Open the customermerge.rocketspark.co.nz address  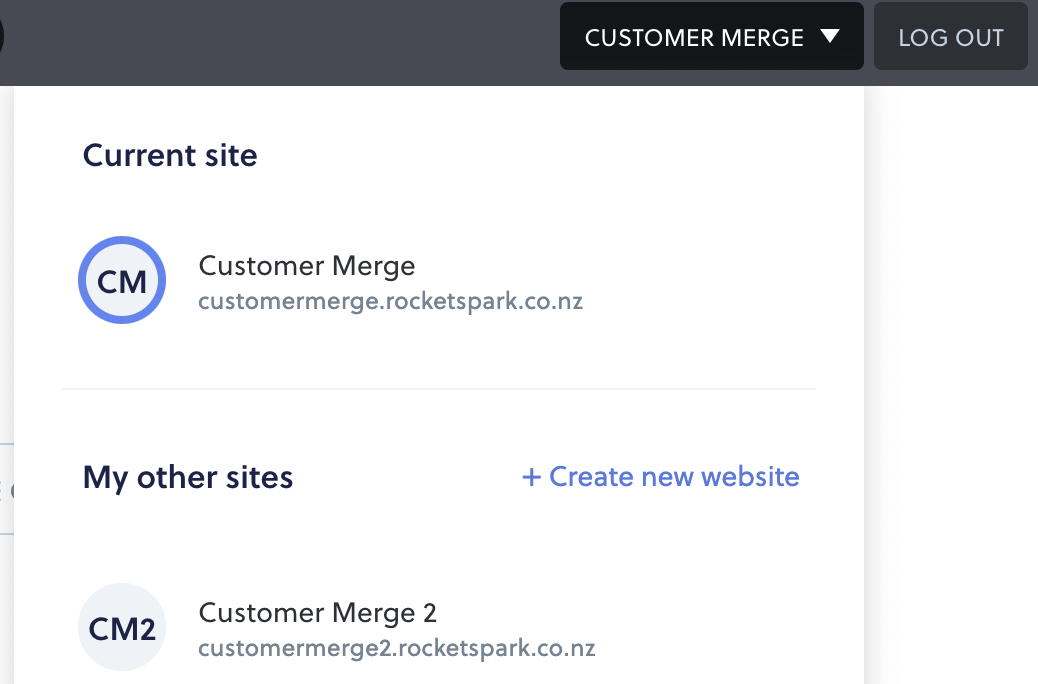click(x=391, y=301)
